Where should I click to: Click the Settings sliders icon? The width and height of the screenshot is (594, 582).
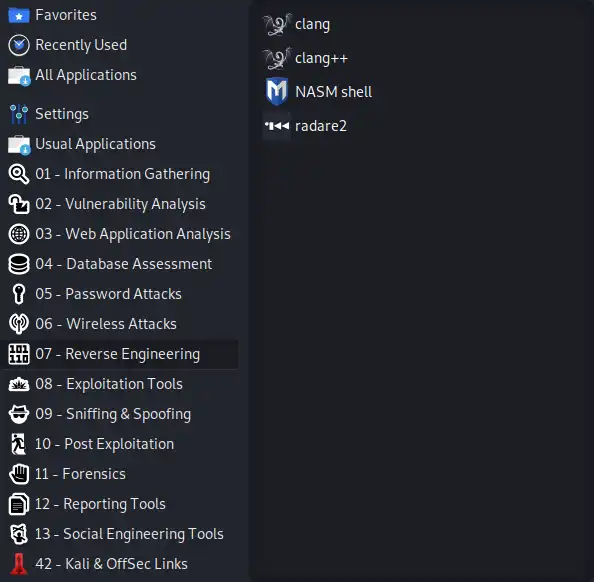point(19,114)
